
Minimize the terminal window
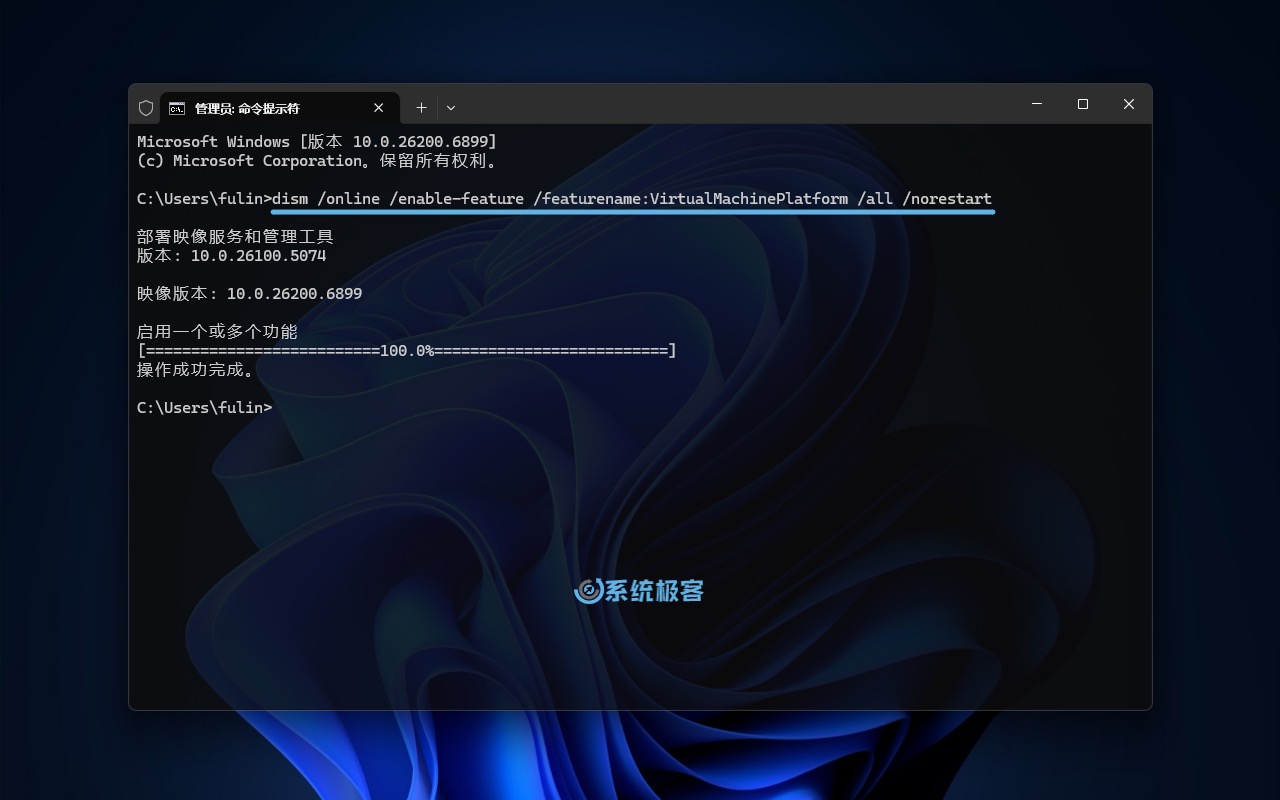coord(1037,104)
